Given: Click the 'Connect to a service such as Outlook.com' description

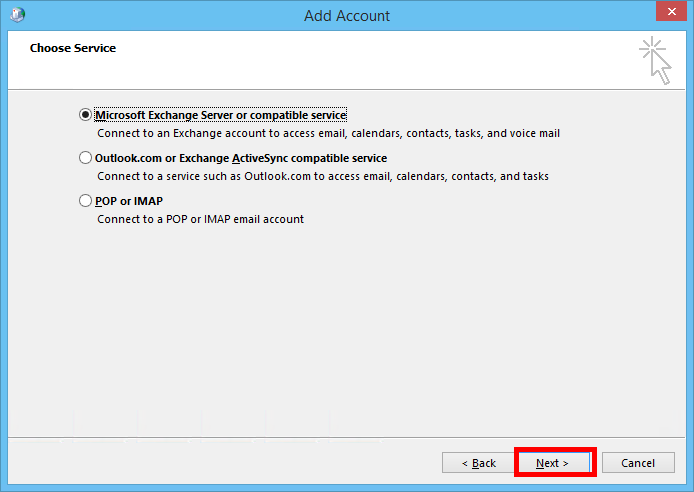Looking at the screenshot, I should tap(322, 176).
